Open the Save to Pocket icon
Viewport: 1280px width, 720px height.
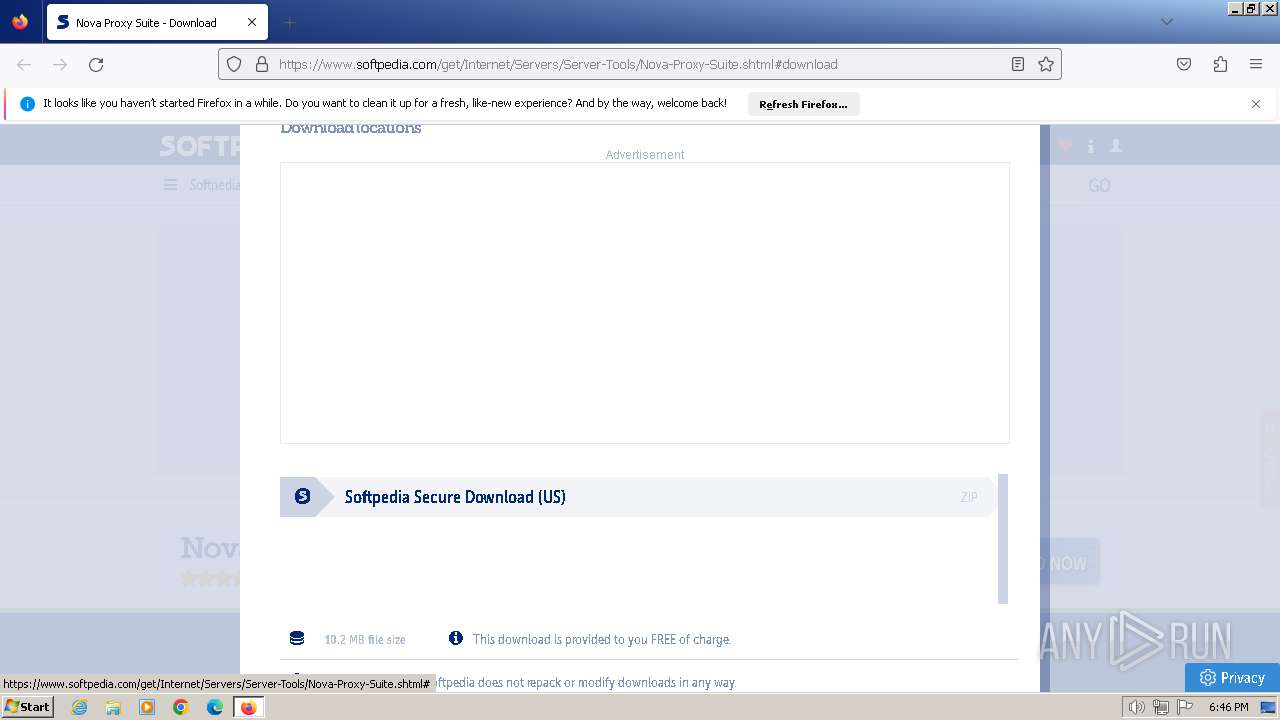tap(1184, 64)
